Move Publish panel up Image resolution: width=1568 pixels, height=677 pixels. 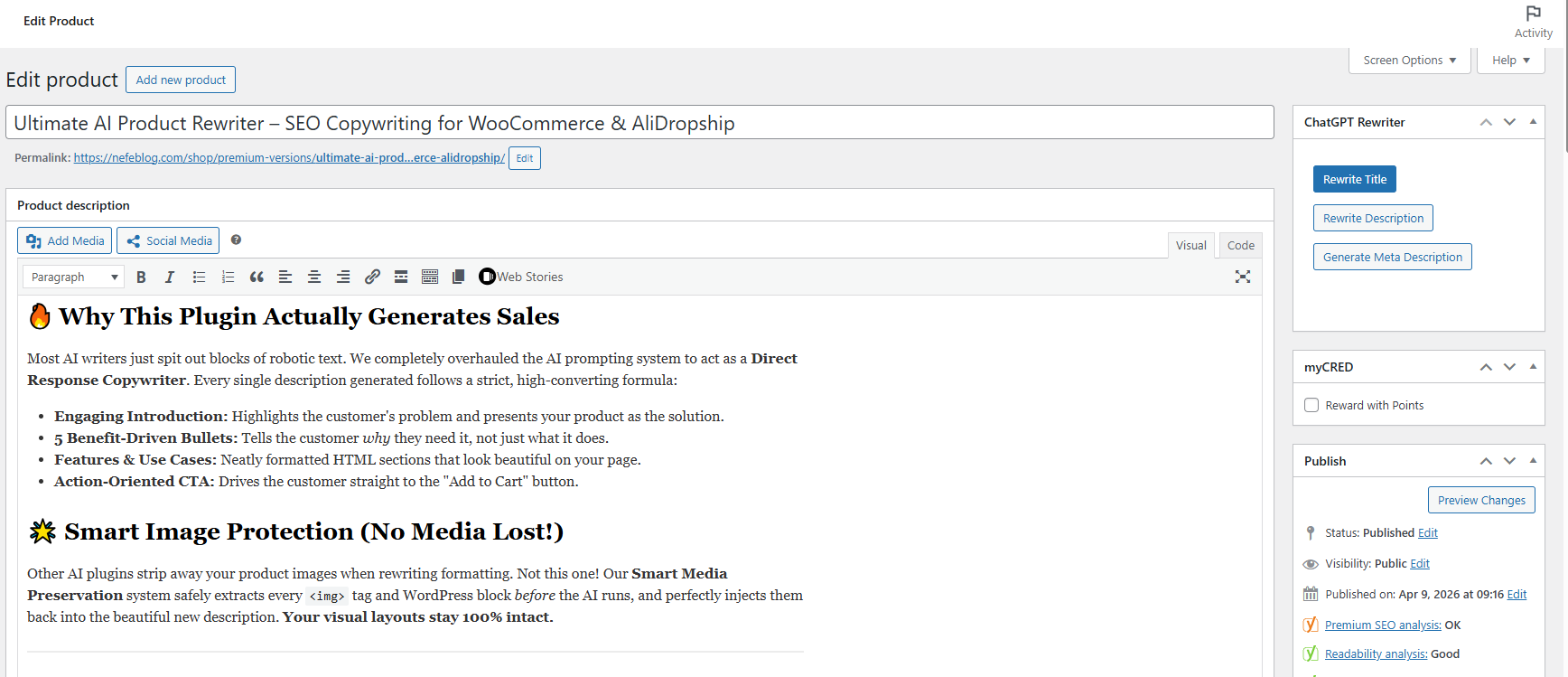[x=1486, y=461]
